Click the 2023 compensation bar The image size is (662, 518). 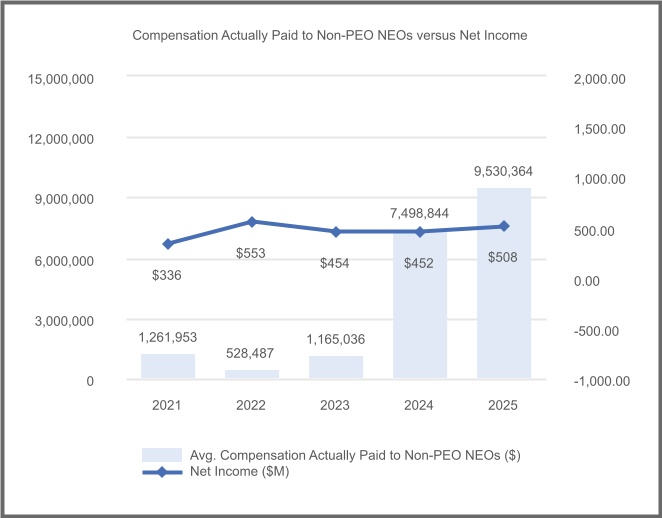(x=335, y=367)
